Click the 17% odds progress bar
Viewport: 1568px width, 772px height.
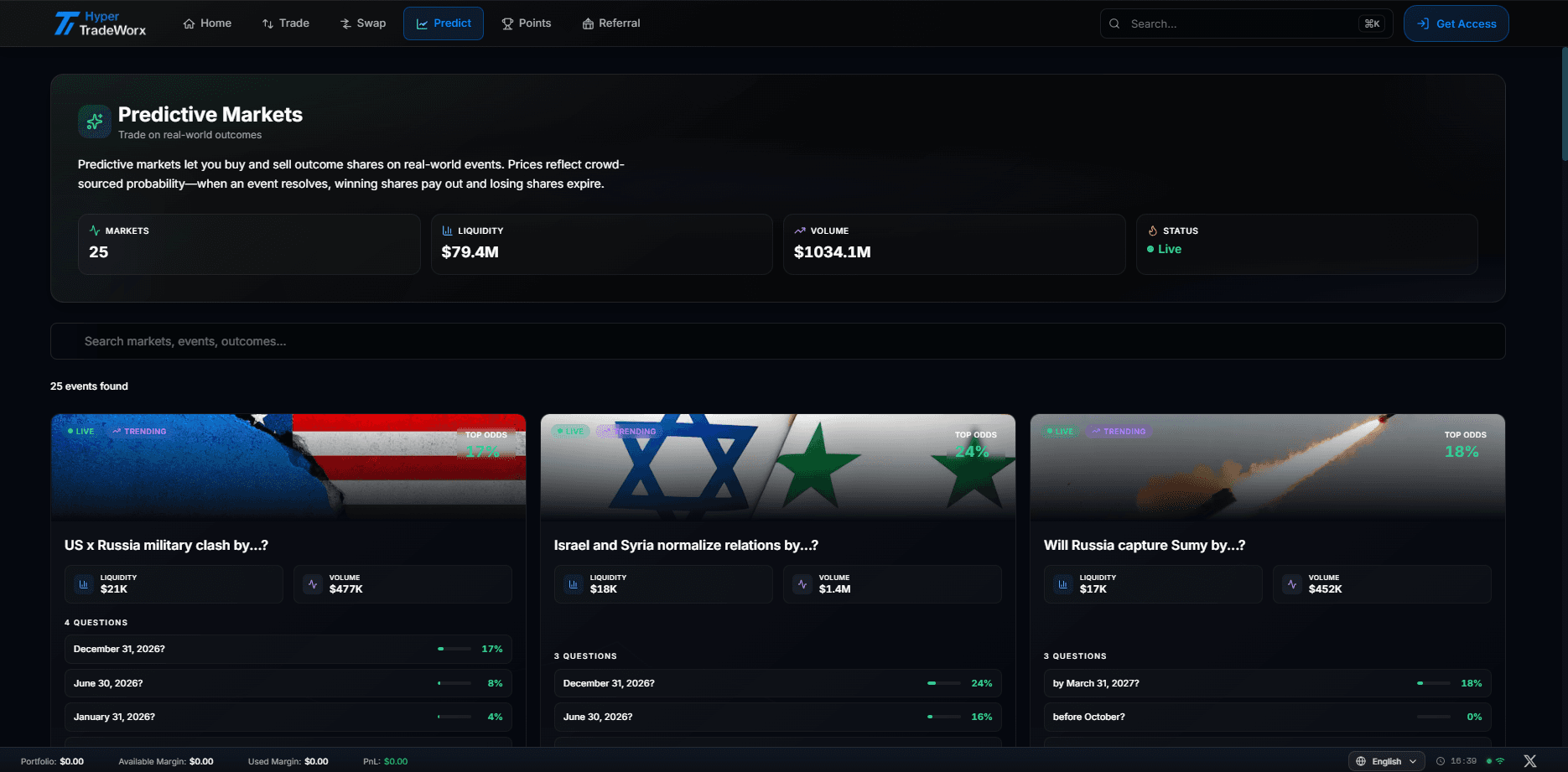(454, 649)
